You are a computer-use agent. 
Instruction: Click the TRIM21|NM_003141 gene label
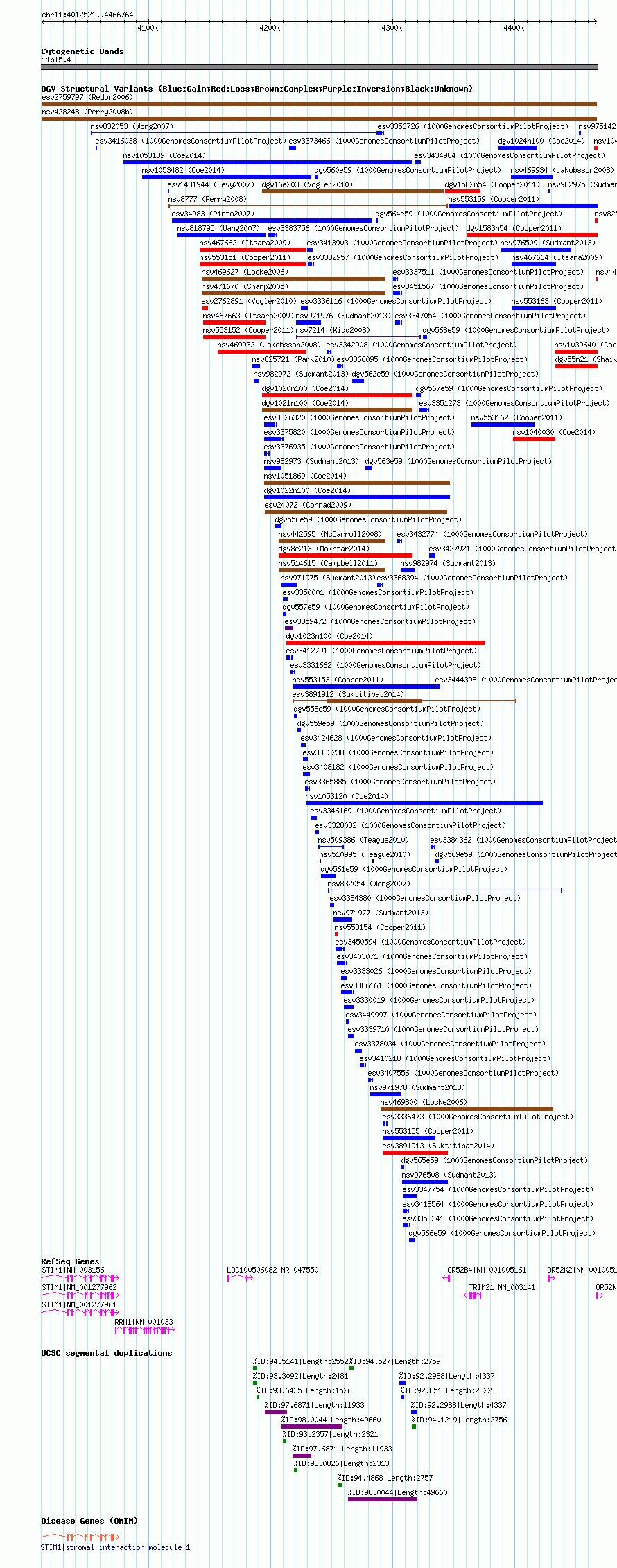(502, 1287)
